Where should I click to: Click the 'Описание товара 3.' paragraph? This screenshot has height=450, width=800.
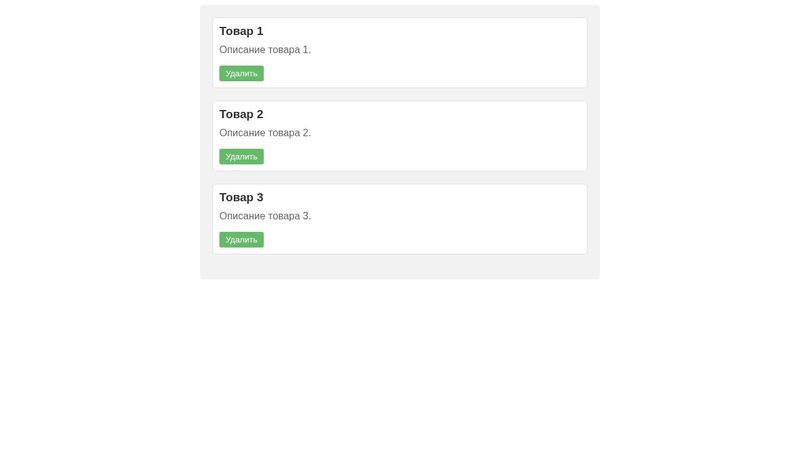tap(265, 216)
